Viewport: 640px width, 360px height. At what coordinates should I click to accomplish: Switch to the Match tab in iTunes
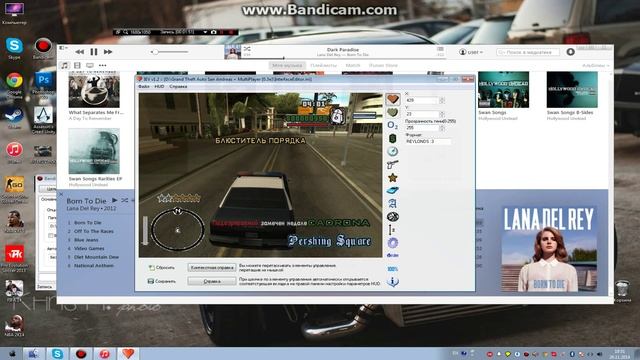pos(353,65)
